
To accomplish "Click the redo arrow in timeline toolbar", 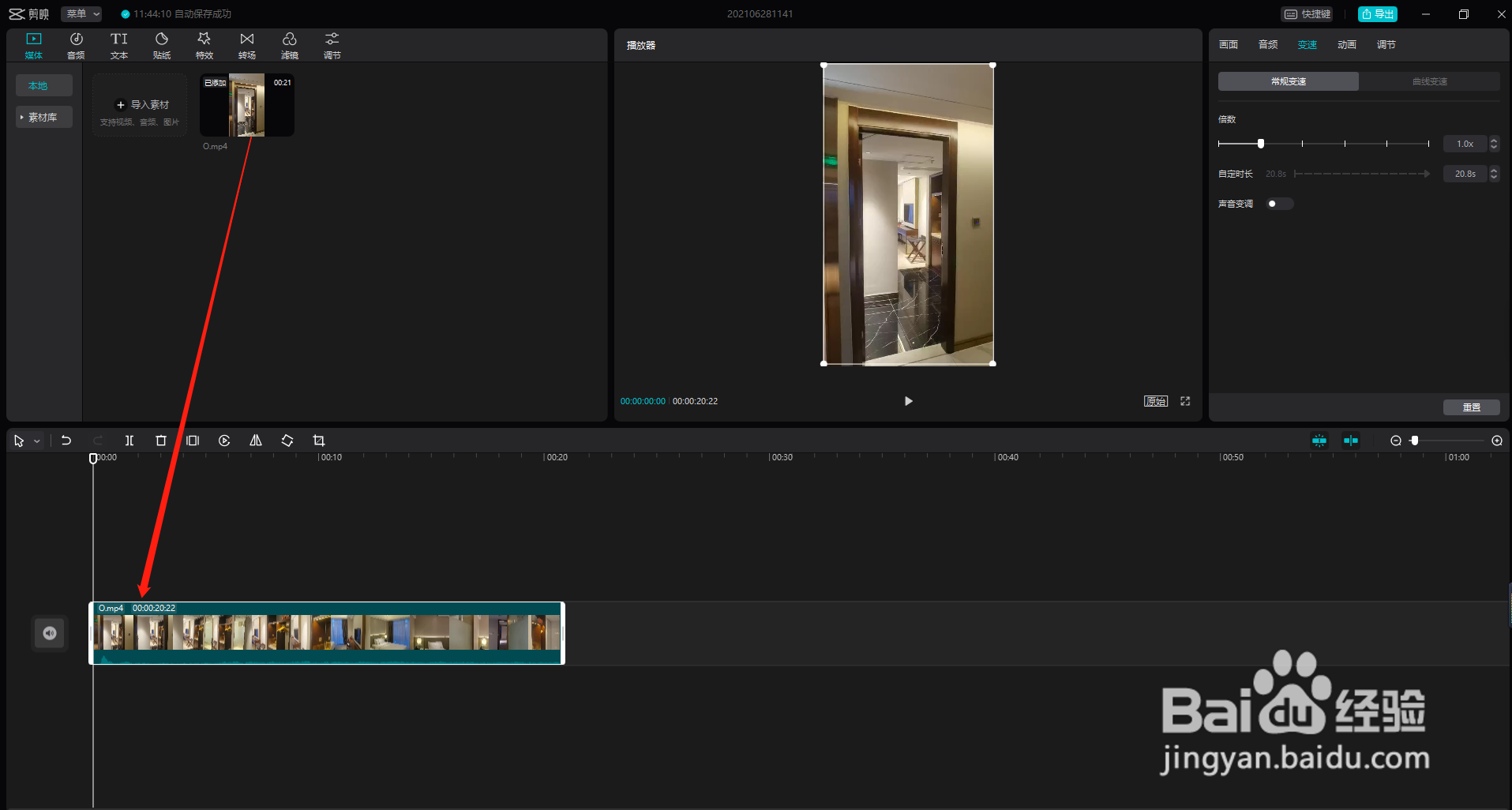I will point(98,441).
